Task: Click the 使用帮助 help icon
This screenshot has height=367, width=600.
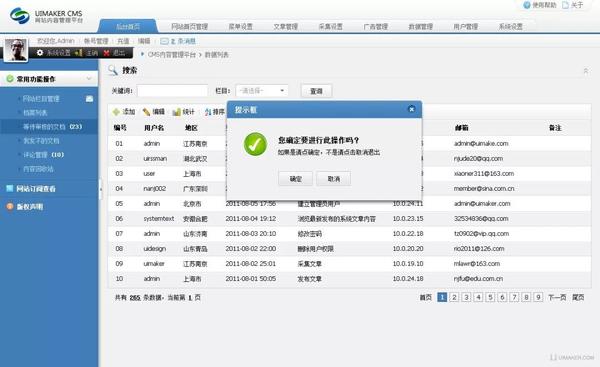Action: tap(527, 5)
